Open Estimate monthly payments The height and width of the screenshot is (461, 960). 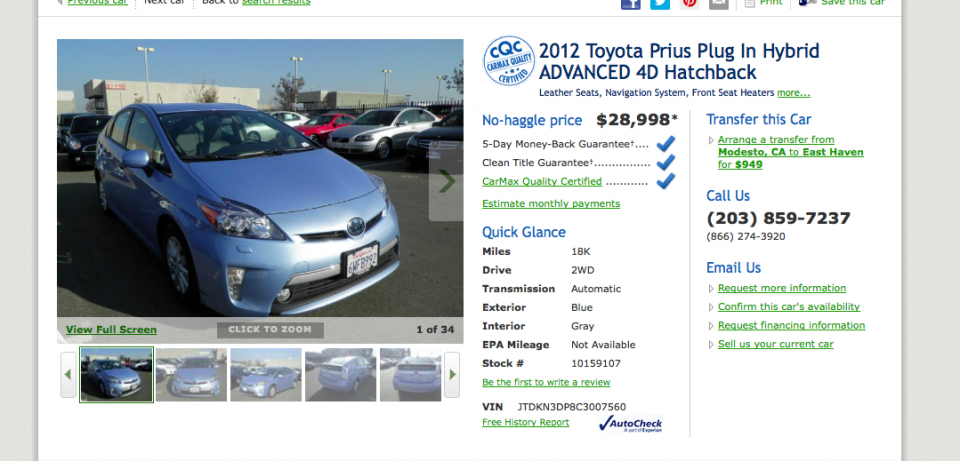(x=551, y=204)
